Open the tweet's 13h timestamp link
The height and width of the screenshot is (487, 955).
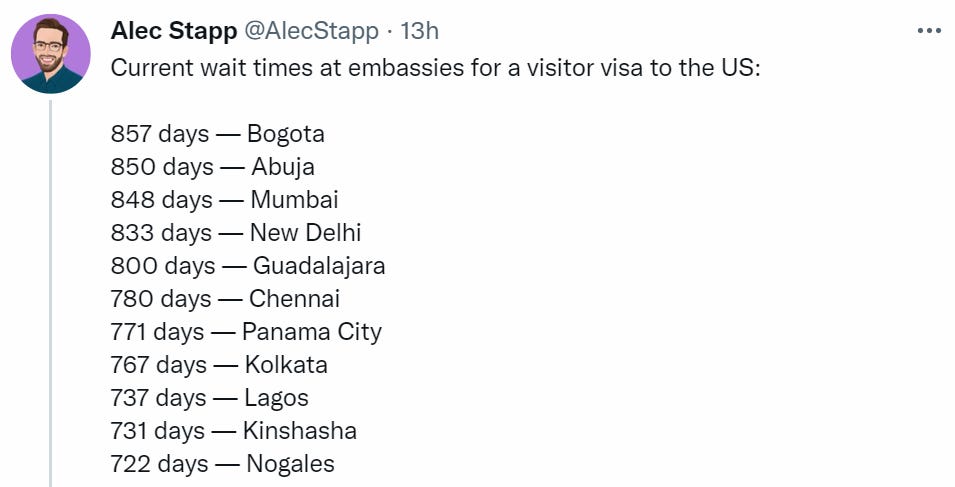point(419,31)
